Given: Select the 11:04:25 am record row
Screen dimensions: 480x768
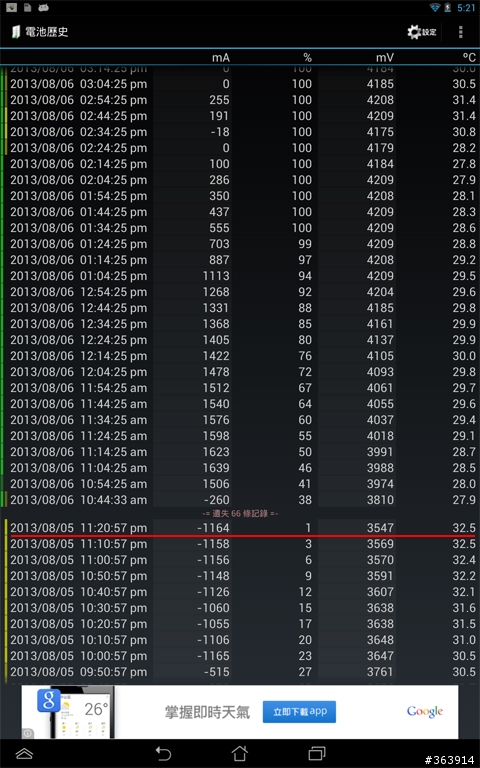Looking at the screenshot, I should [x=240, y=468].
